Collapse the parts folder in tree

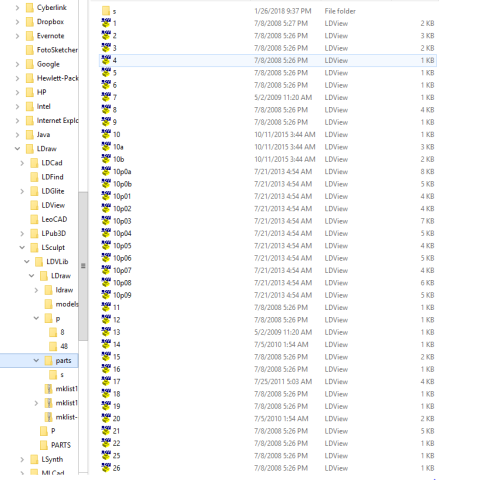[x=36, y=360]
